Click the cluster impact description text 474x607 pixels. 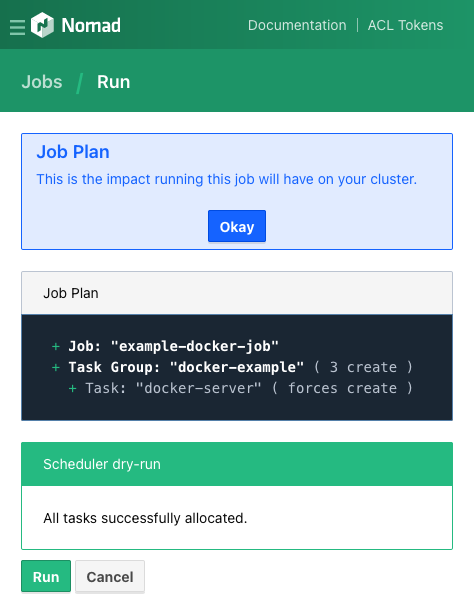tap(227, 179)
